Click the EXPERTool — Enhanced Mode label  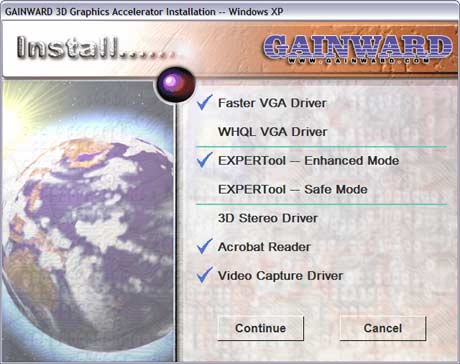pyautogui.click(x=308, y=160)
